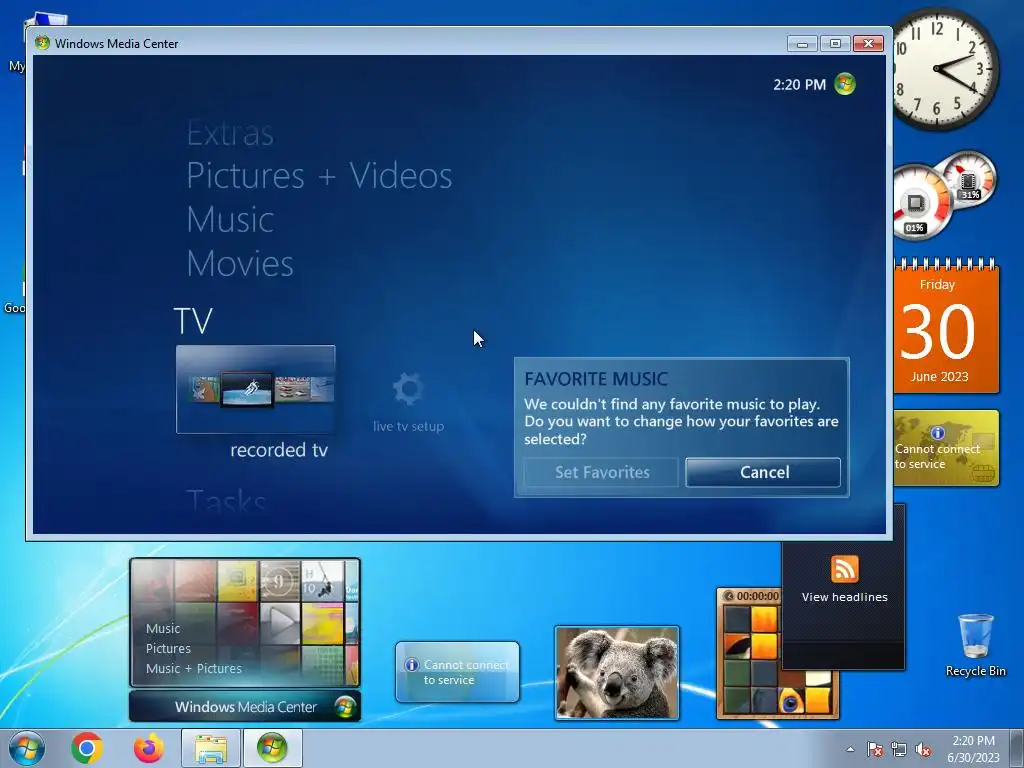Select Pictures in the Media Center gadget

click(x=168, y=648)
